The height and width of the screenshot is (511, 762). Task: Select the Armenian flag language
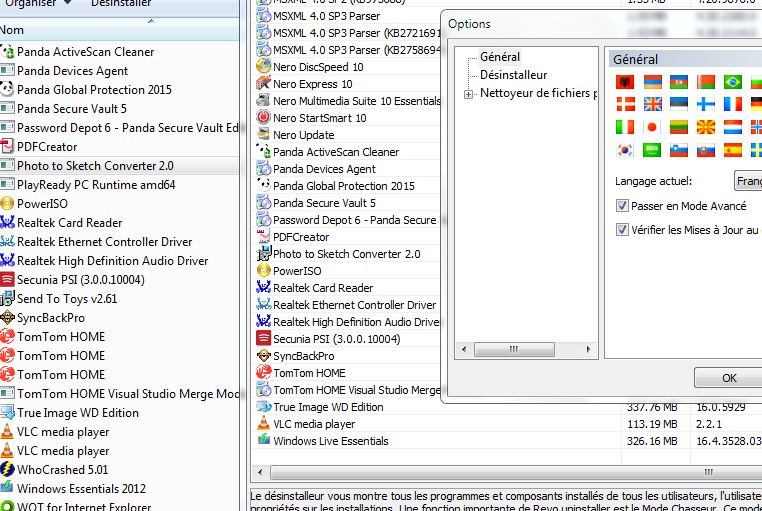652,82
